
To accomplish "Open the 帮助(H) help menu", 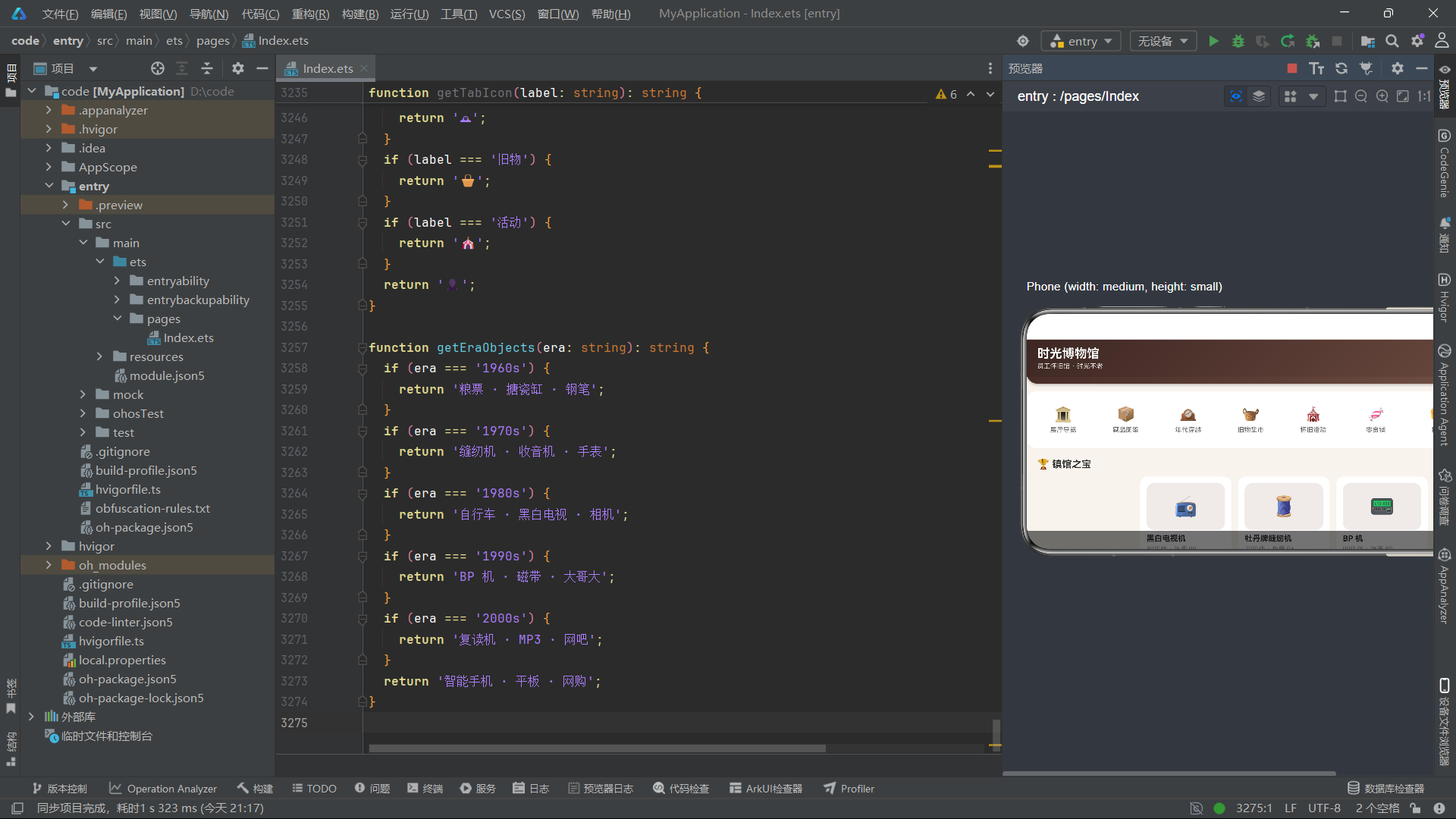I will tap(610, 14).
